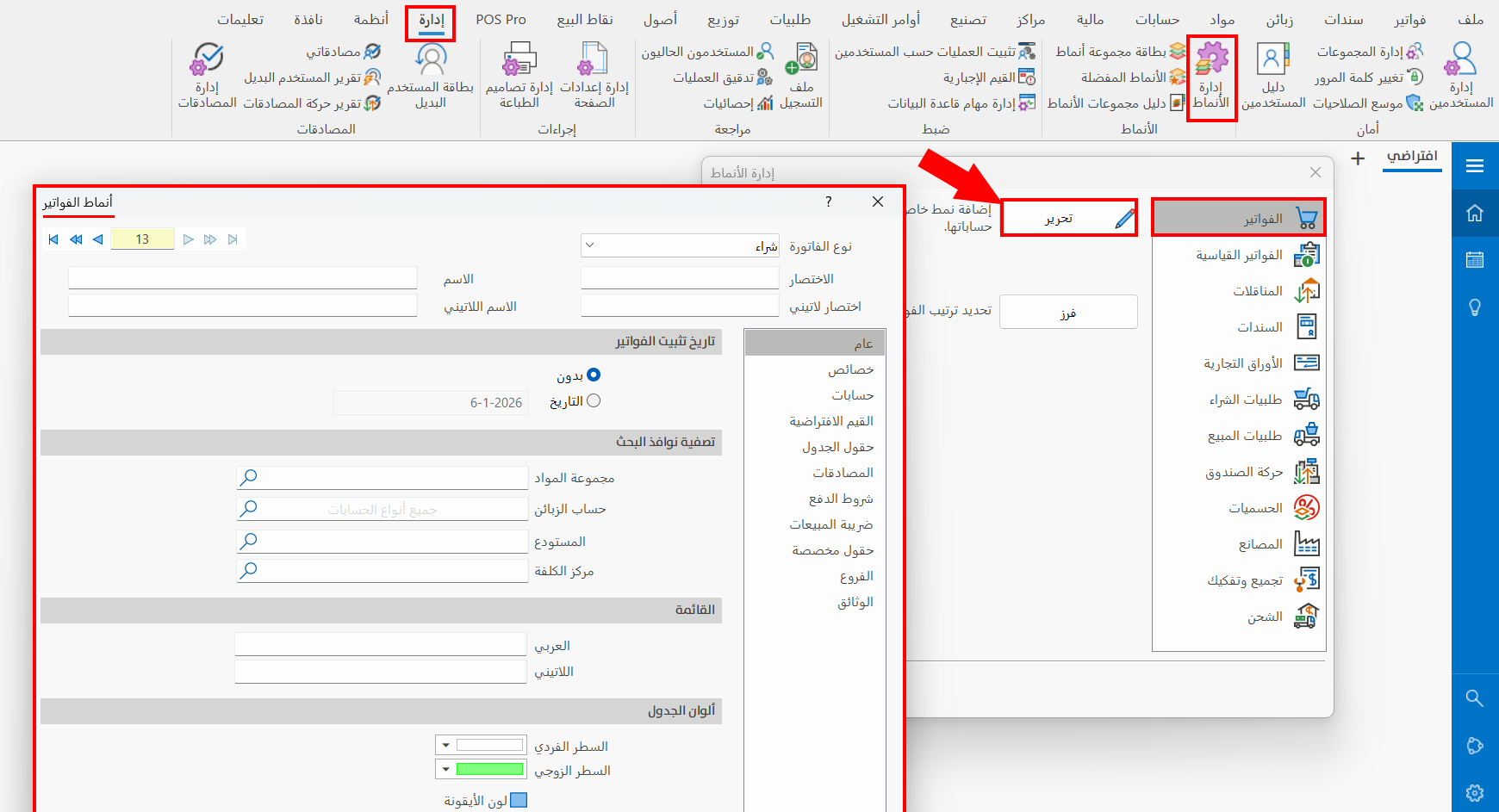Search مجموعة المواد with magnifier
1499x812 pixels.
pos(249,477)
